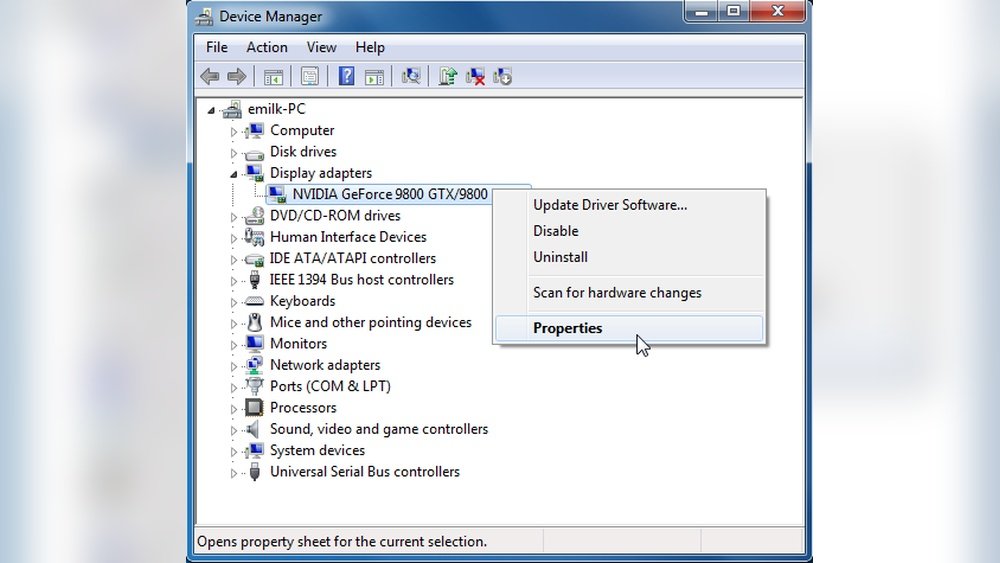
Task: Click the Uninstall device toolbar icon (red X)
Action: [476, 76]
